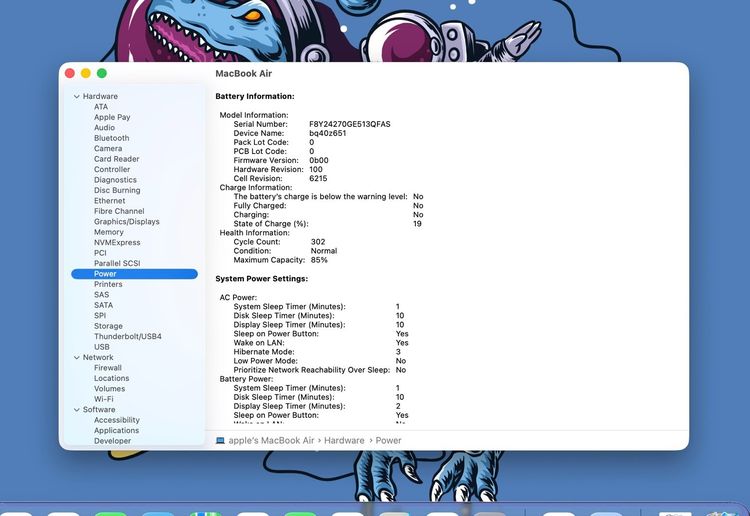Select USB in the sidebar
Image resolution: width=750 pixels, height=516 pixels.
[101, 347]
